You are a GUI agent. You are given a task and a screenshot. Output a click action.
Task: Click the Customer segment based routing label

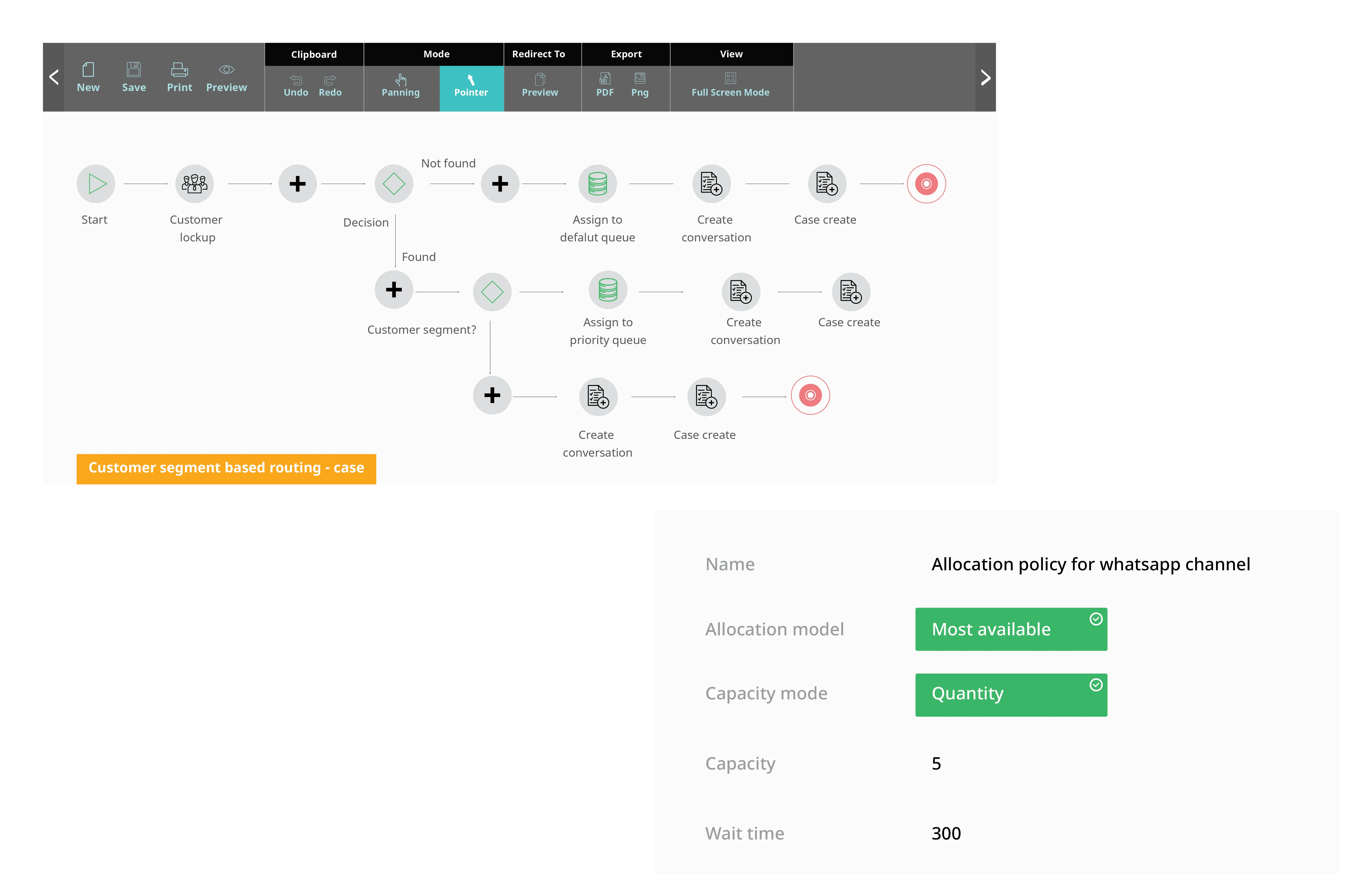pos(226,468)
